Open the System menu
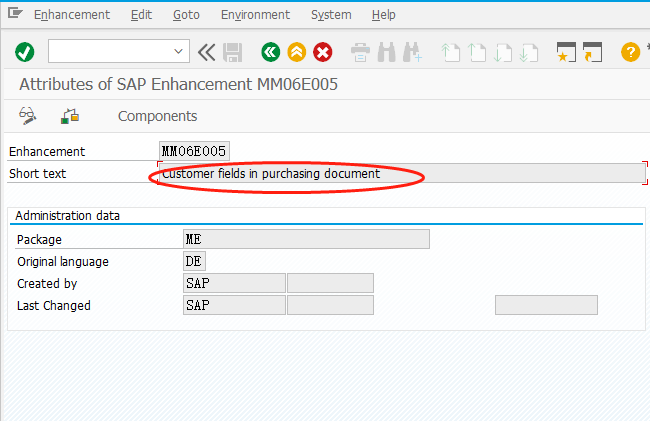 click(331, 15)
